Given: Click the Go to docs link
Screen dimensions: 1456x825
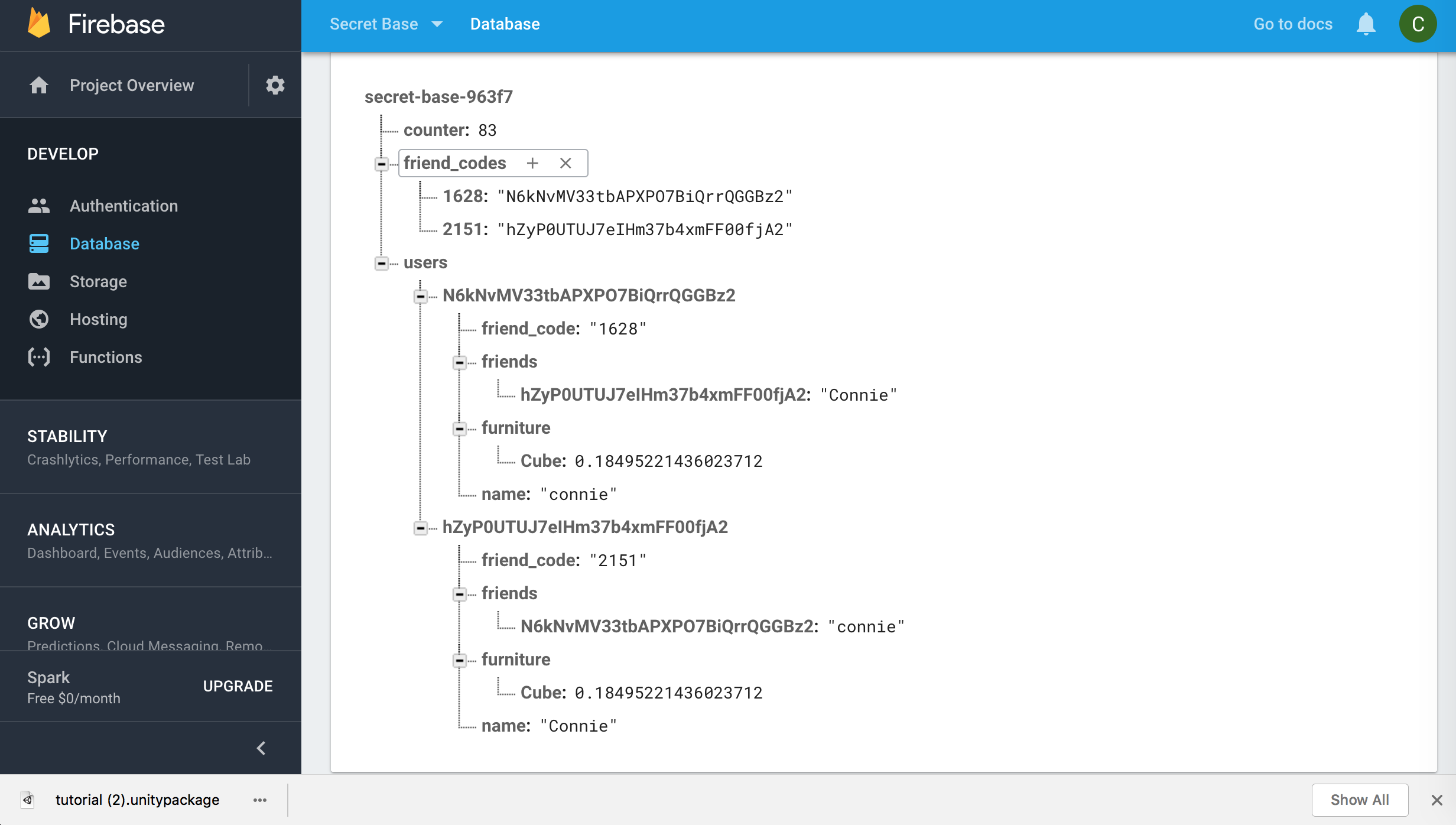Looking at the screenshot, I should (x=1293, y=24).
